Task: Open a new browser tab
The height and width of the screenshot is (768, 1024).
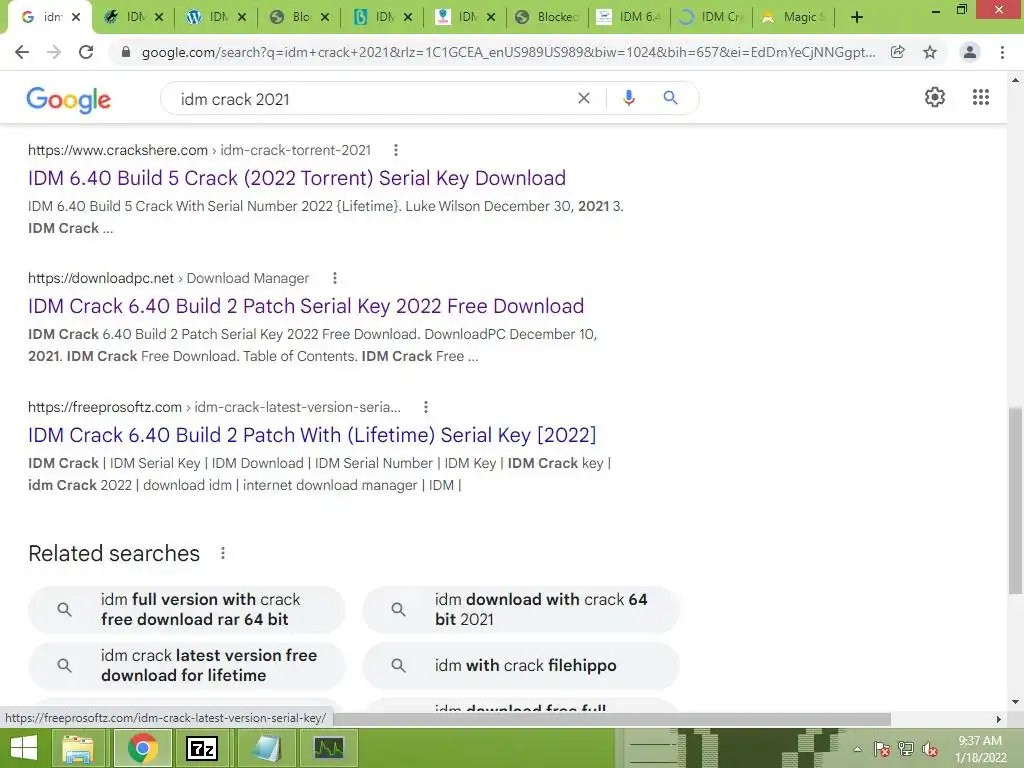Action: pos(857,18)
